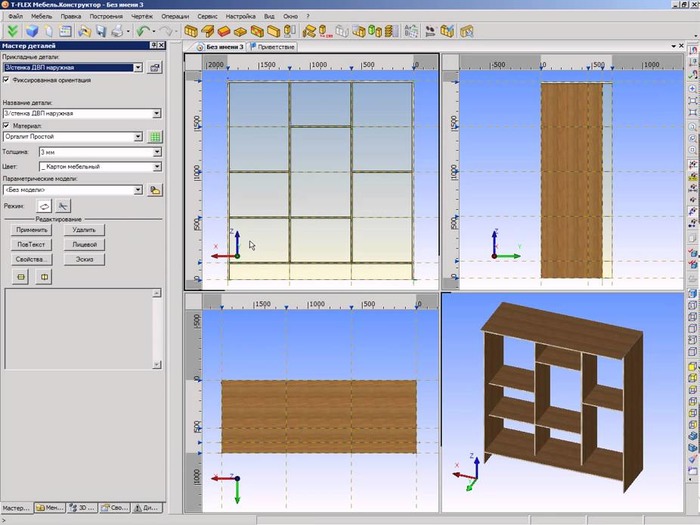Toggle the Фиксированная ориентация checkbox
Screen dimensions: 700x525
click(6, 80)
